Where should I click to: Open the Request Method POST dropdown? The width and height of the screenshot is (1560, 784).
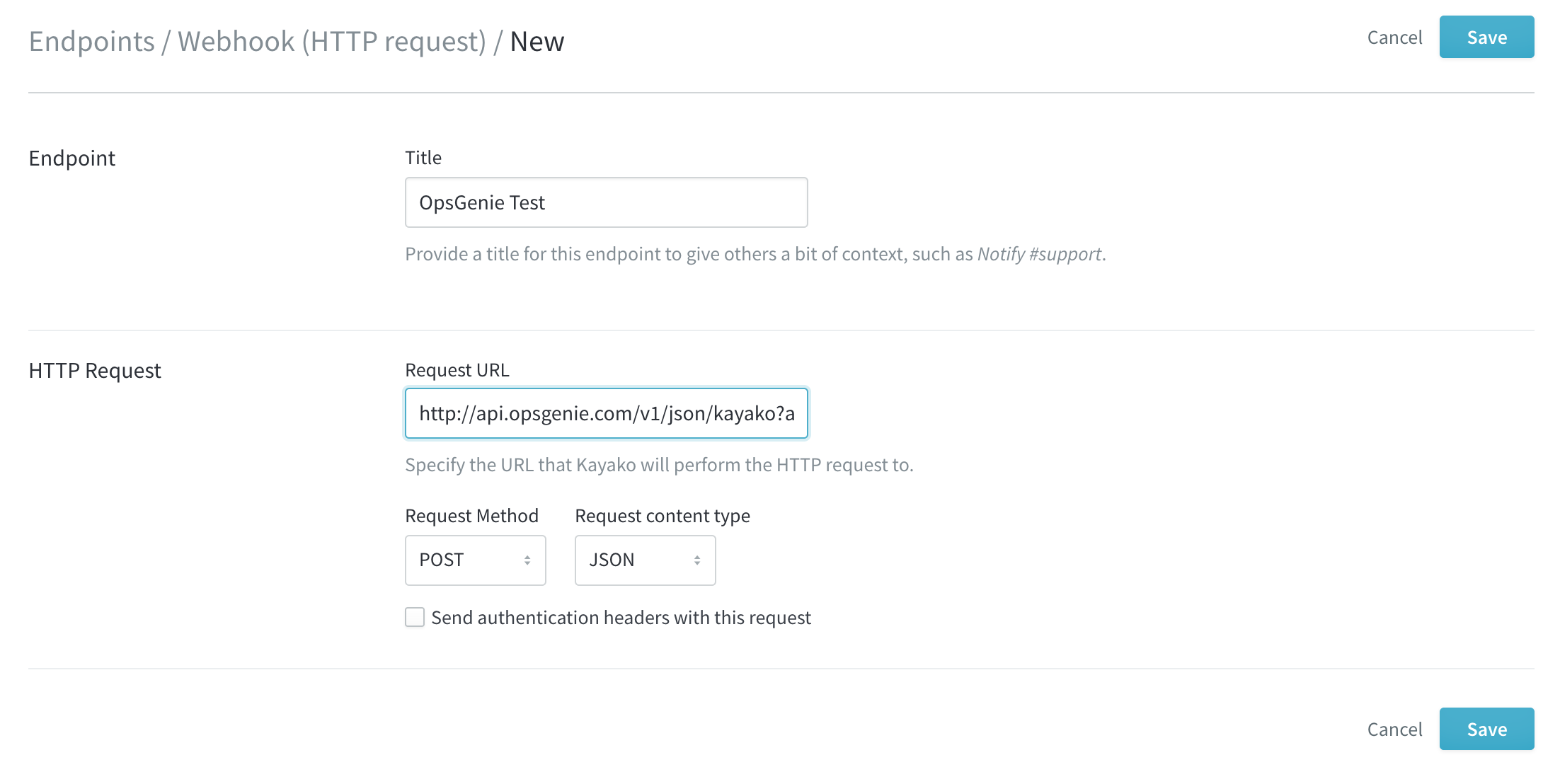coord(475,560)
